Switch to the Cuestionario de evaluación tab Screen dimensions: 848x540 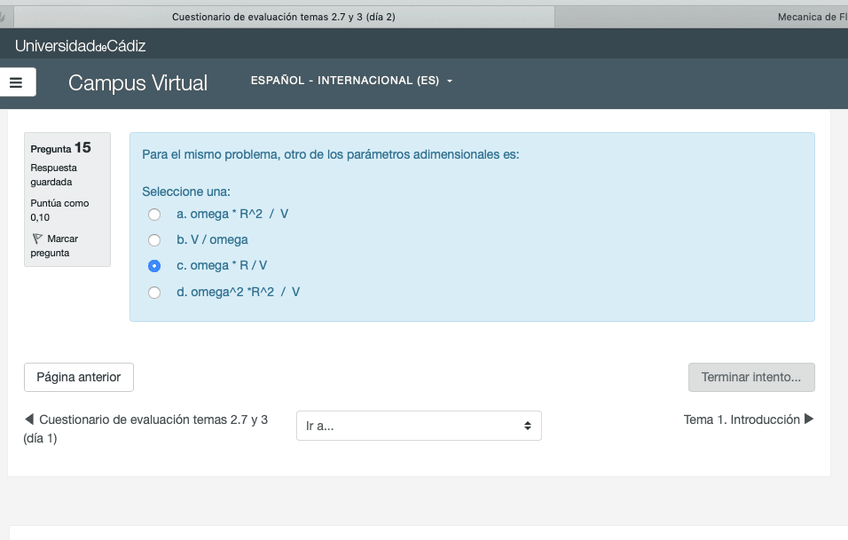(283, 17)
